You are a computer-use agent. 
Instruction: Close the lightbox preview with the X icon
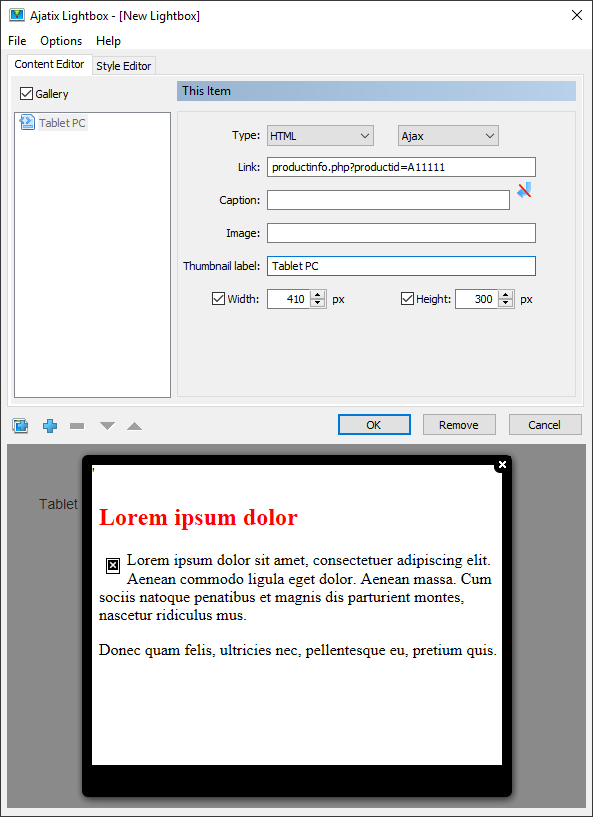[x=502, y=464]
